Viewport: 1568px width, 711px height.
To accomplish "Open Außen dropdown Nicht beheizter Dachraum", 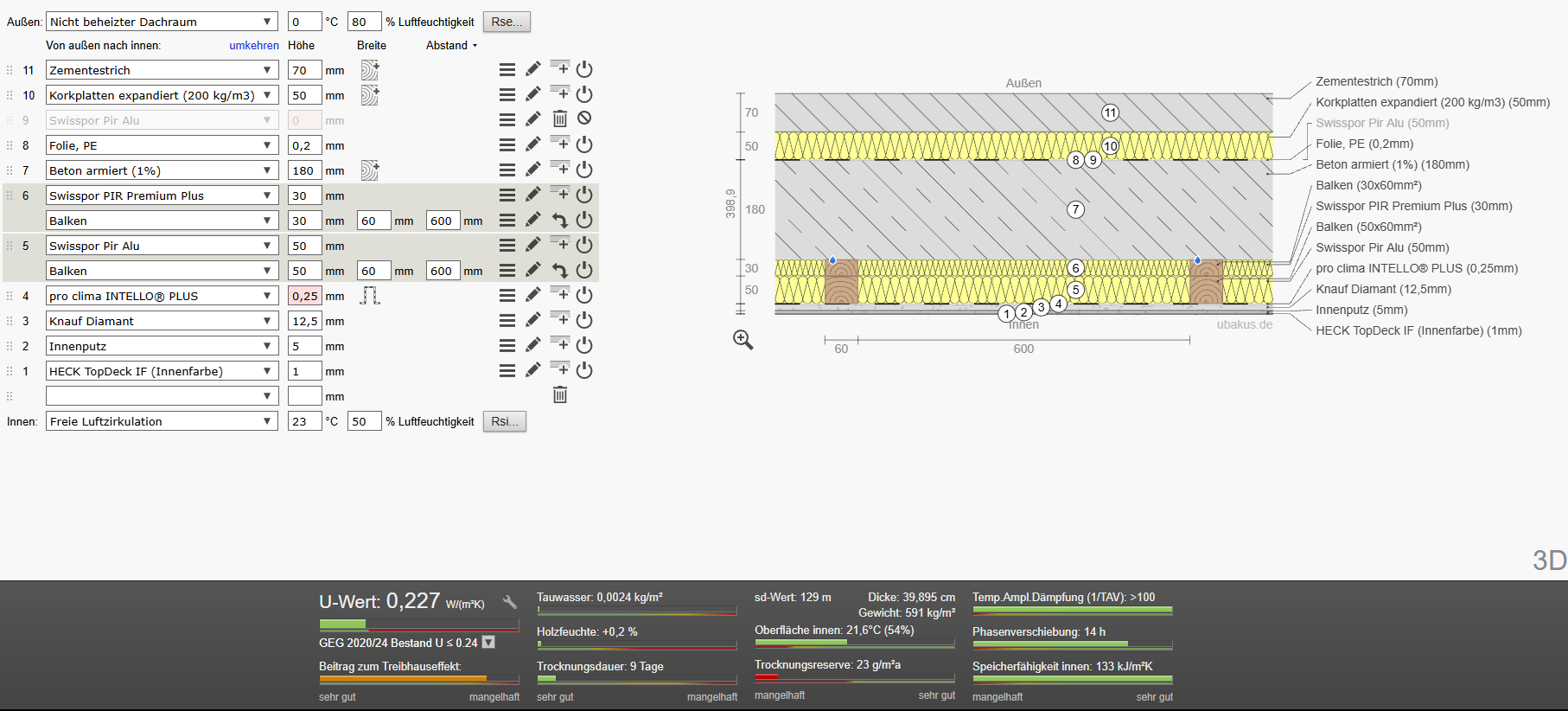I will point(162,22).
